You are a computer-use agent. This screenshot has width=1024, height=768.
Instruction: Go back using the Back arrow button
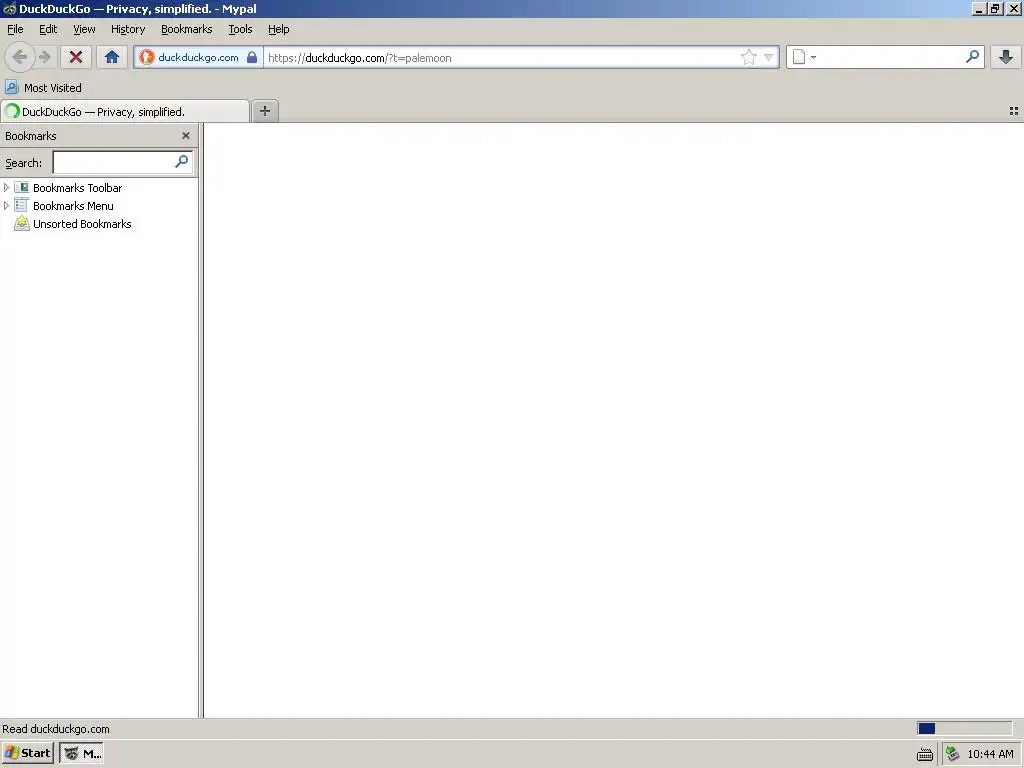click(x=20, y=57)
